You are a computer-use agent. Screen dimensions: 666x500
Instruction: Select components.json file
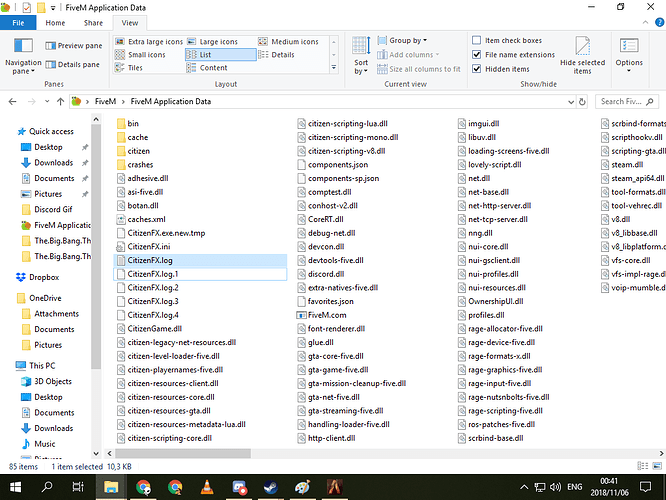click(333, 164)
